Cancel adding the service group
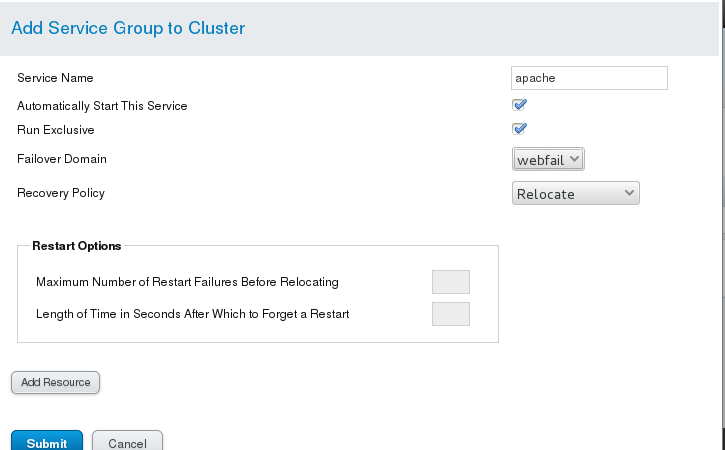The width and height of the screenshot is (725, 450). pyautogui.click(x=127, y=440)
